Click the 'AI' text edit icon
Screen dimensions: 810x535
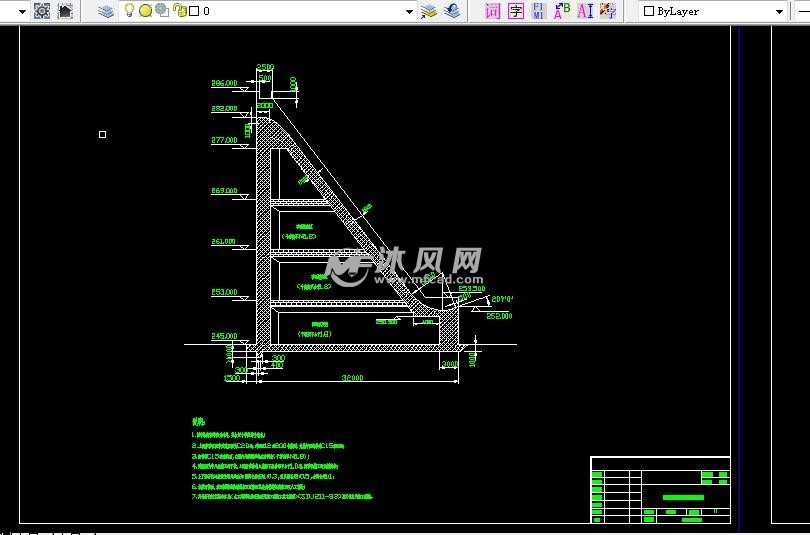click(x=585, y=11)
